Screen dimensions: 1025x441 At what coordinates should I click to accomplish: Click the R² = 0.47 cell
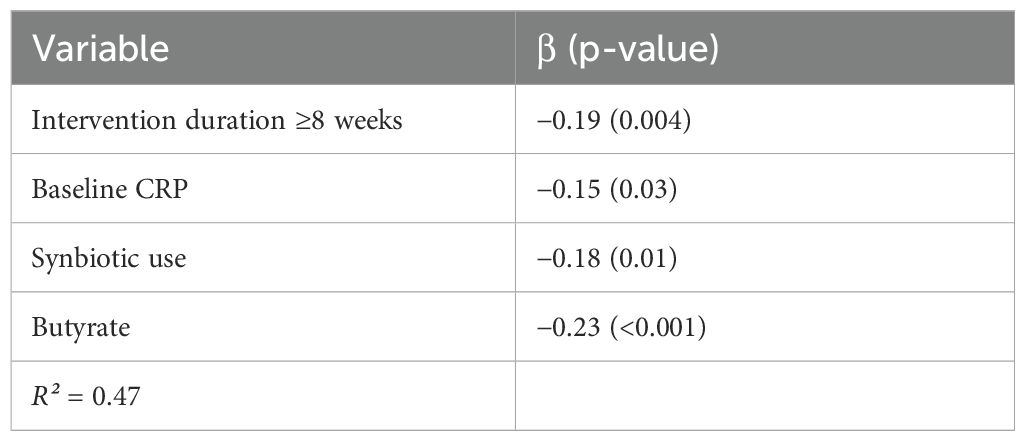[x=85, y=396]
